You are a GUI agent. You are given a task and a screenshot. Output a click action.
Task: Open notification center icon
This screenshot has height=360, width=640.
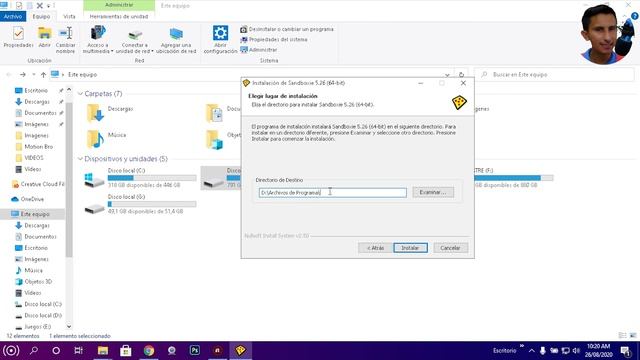[x=625, y=351]
